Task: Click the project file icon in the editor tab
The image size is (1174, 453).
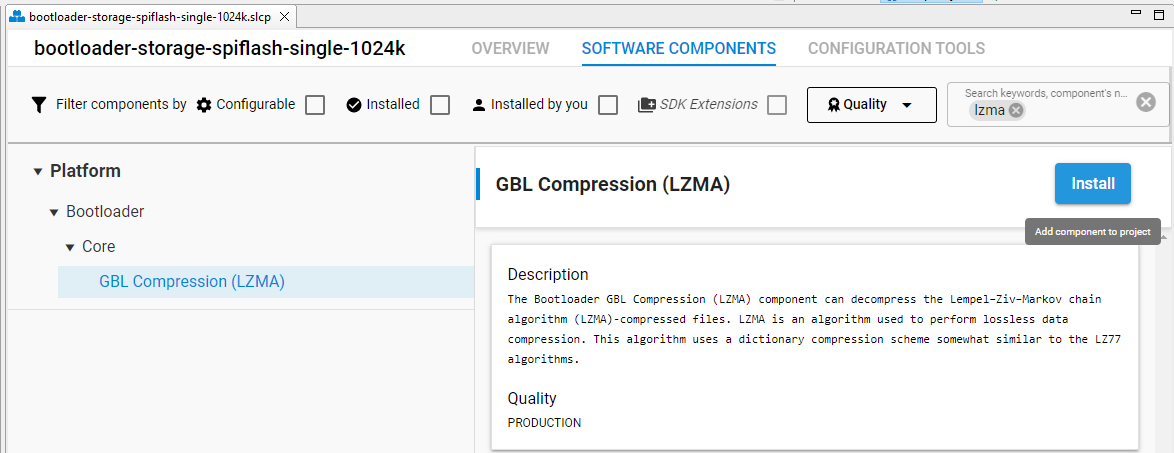Action: pyautogui.click(x=17, y=16)
